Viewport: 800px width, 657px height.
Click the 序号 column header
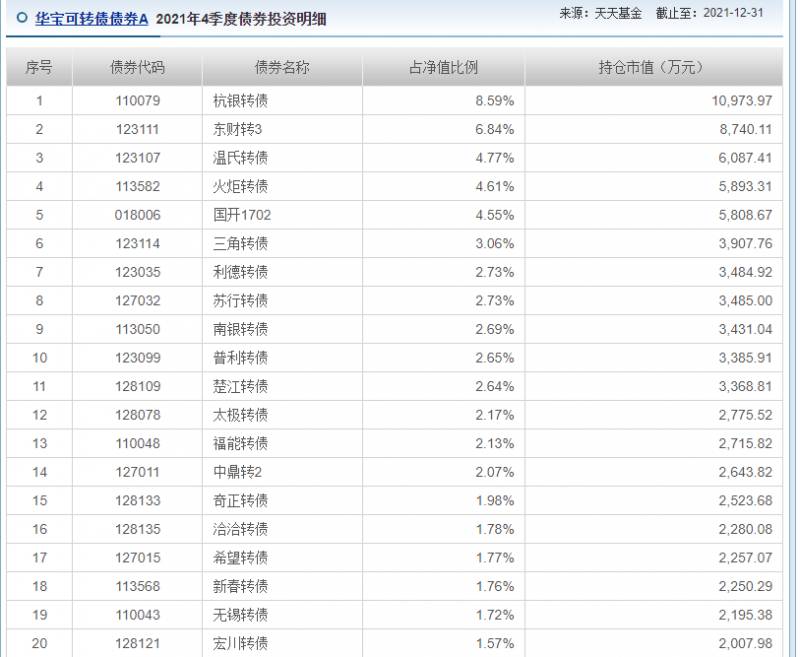coord(39,67)
